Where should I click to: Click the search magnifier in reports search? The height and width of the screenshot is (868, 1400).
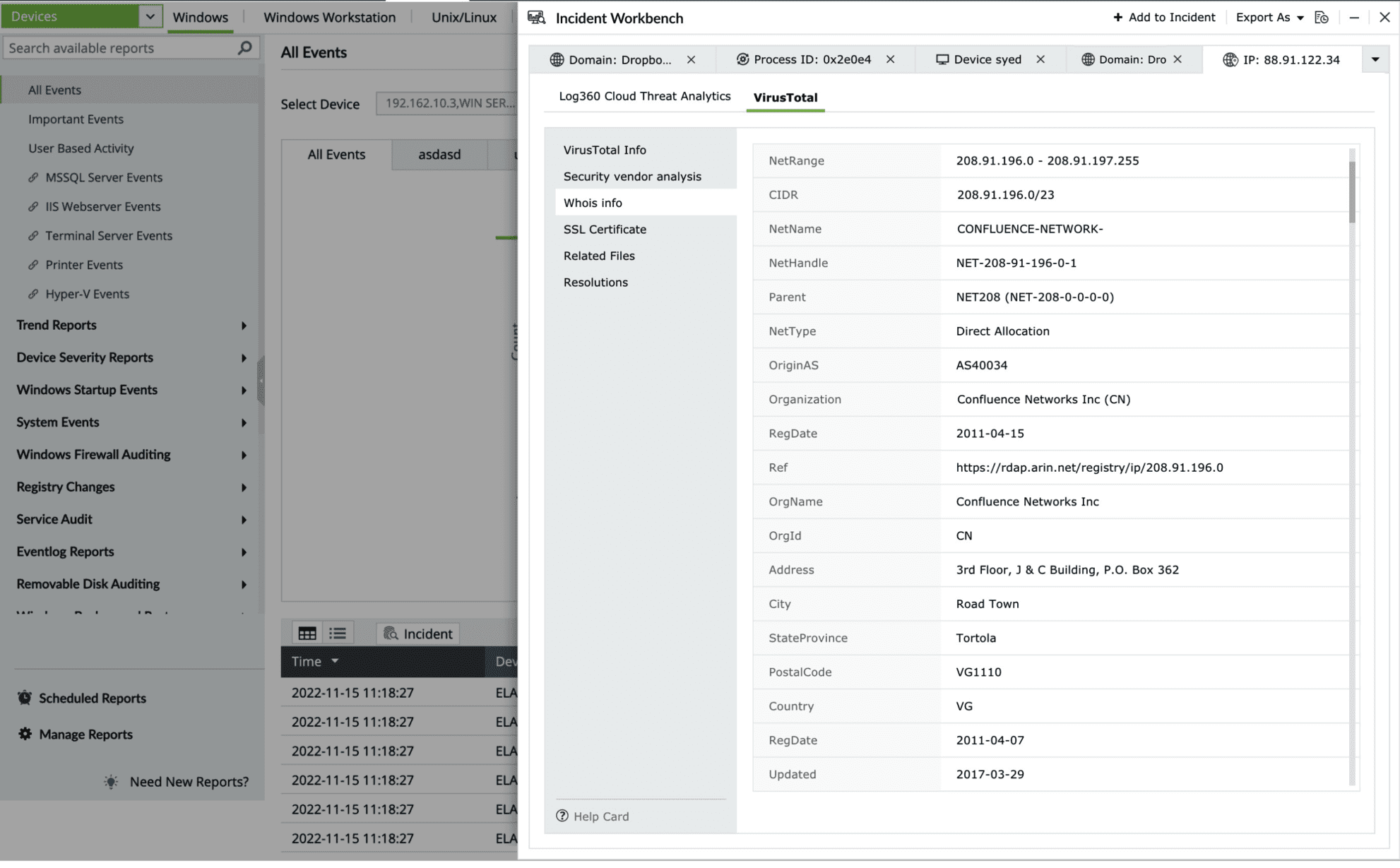pos(244,48)
